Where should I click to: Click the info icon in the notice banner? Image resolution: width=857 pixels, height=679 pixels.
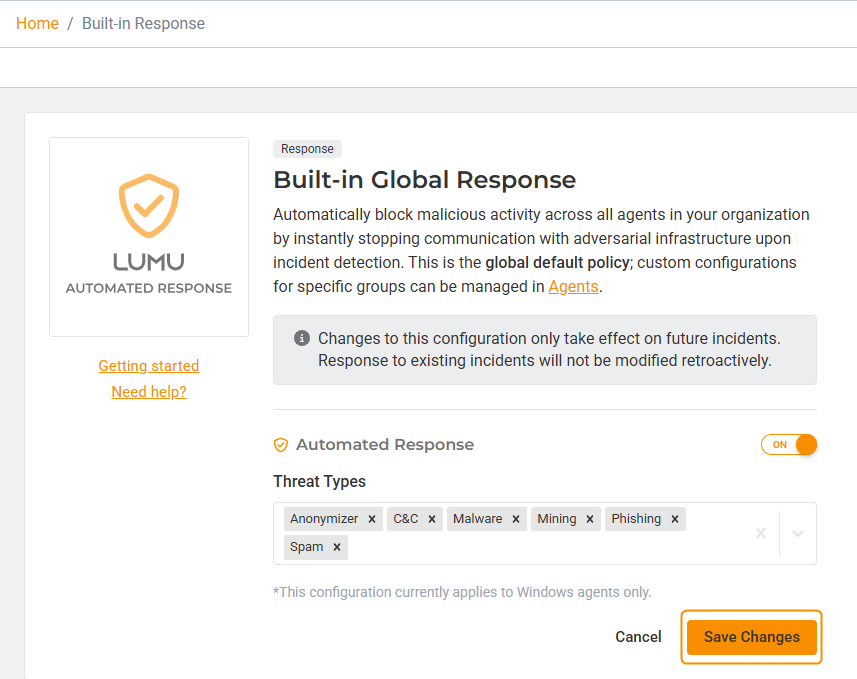pyautogui.click(x=302, y=339)
